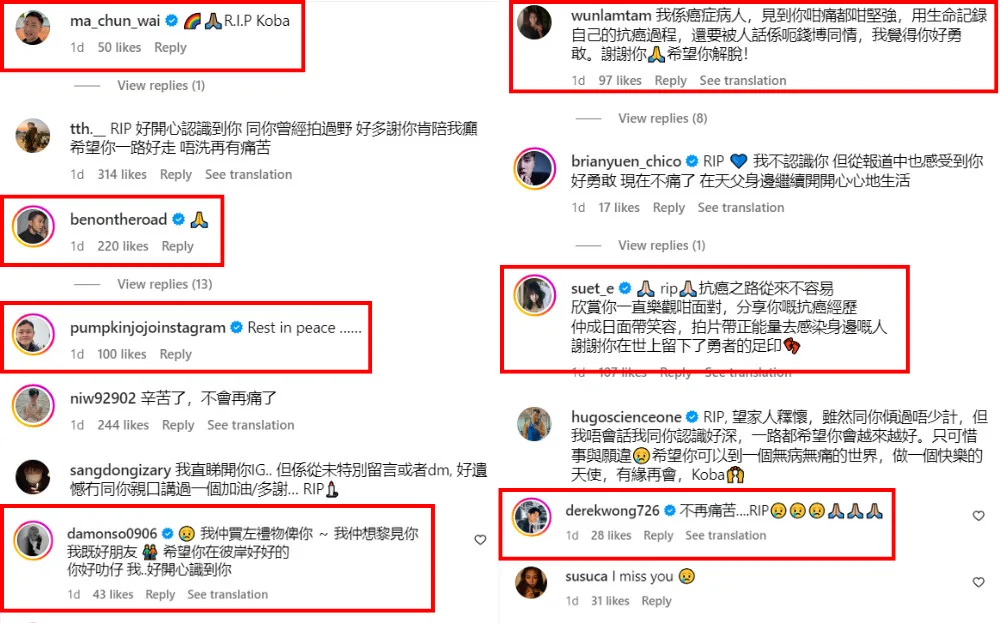Screen dimensions: 1000x623
Task: Reply to niw92902's comment
Action: pyautogui.click(x=178, y=425)
